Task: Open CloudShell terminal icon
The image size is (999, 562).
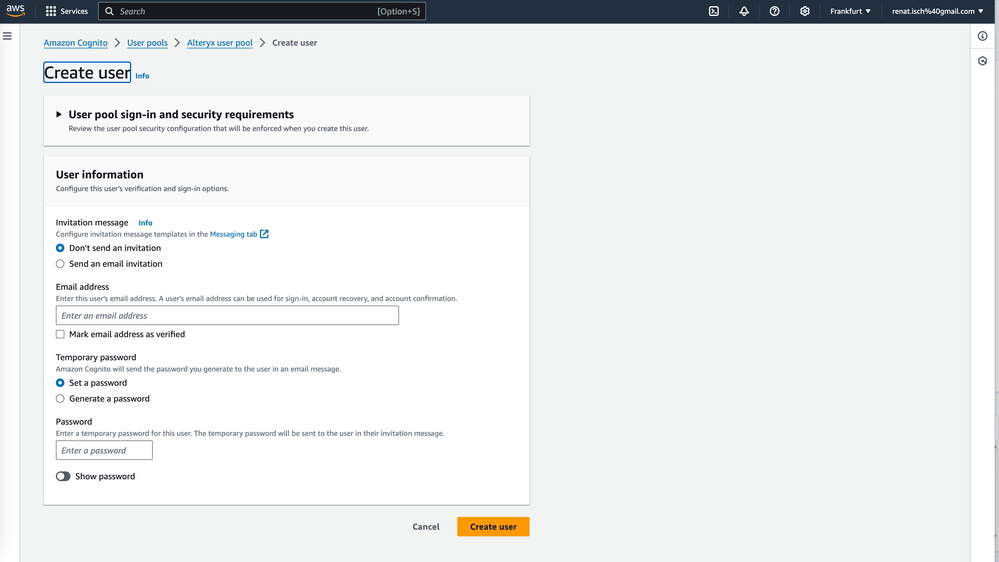Action: 714,11
